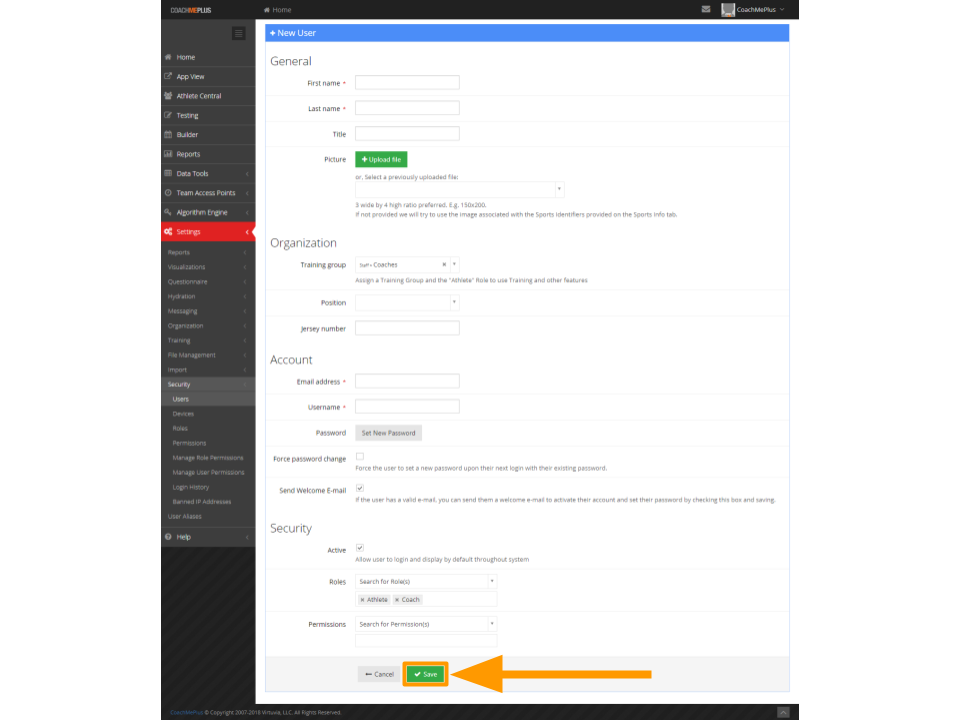Click the Builder calendar icon in sidebar

(168, 135)
